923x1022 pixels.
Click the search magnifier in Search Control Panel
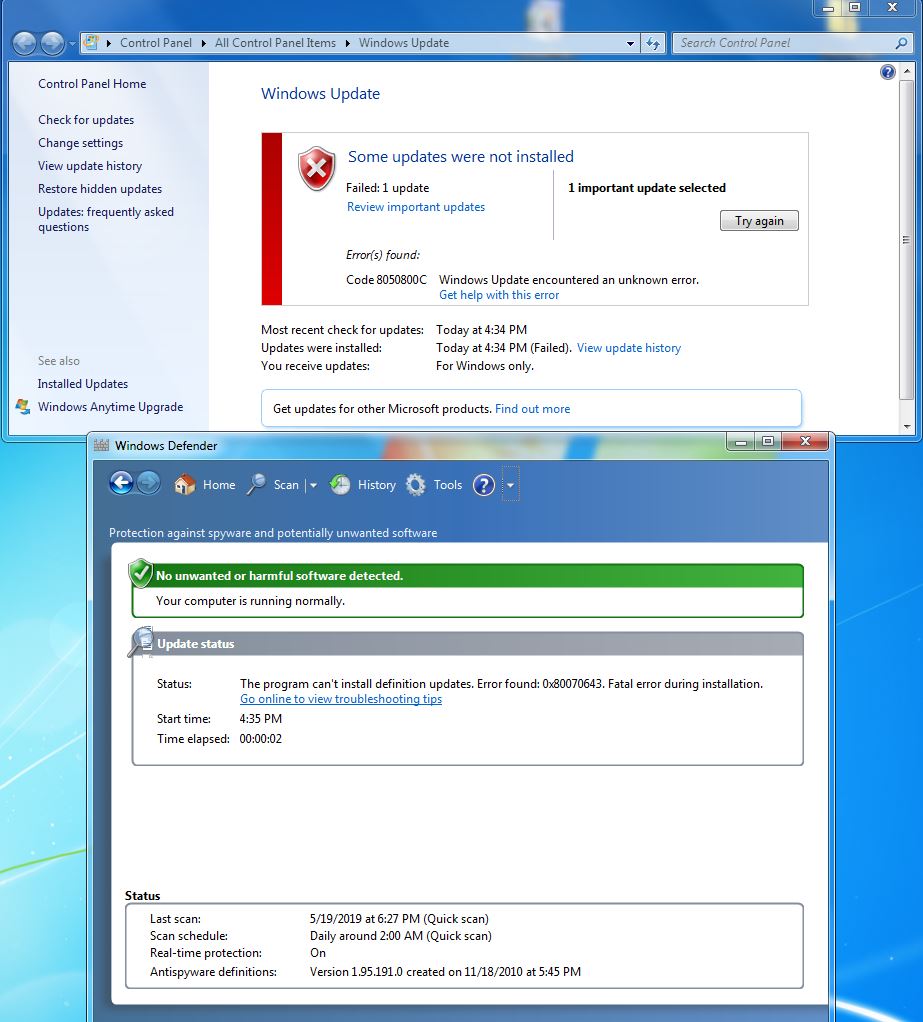[899, 43]
